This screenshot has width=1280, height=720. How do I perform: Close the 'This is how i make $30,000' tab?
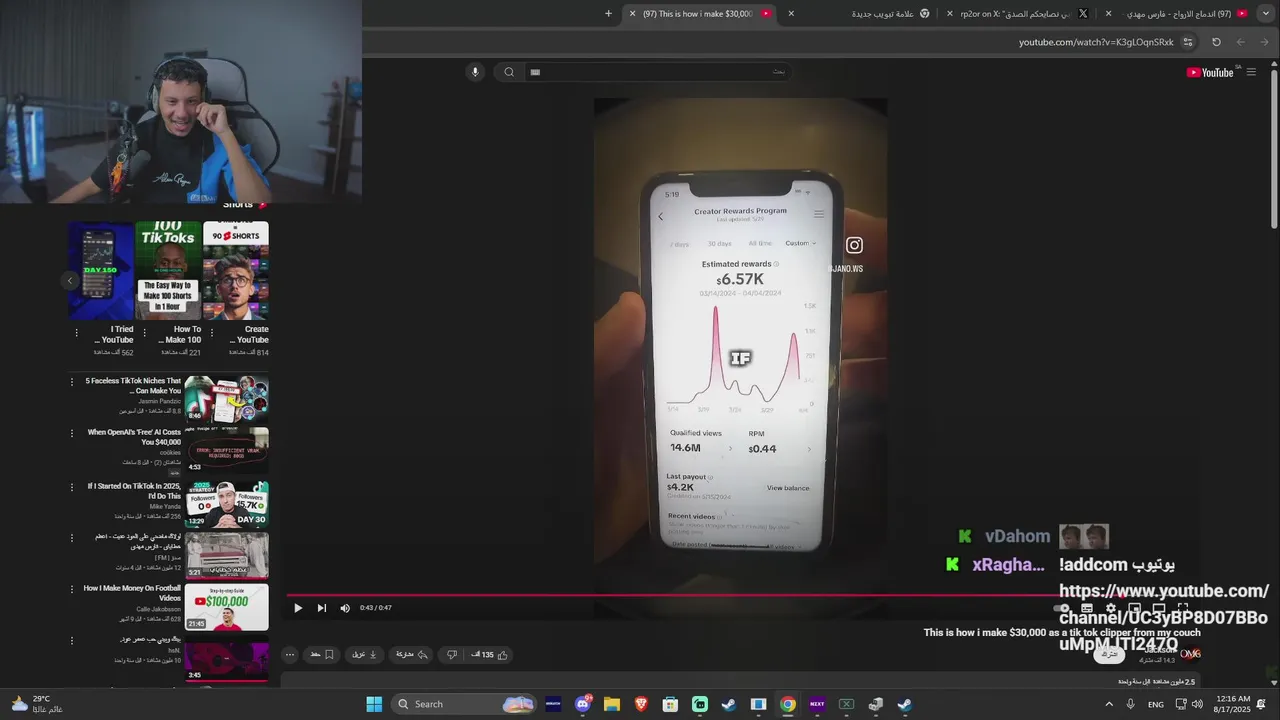632,14
